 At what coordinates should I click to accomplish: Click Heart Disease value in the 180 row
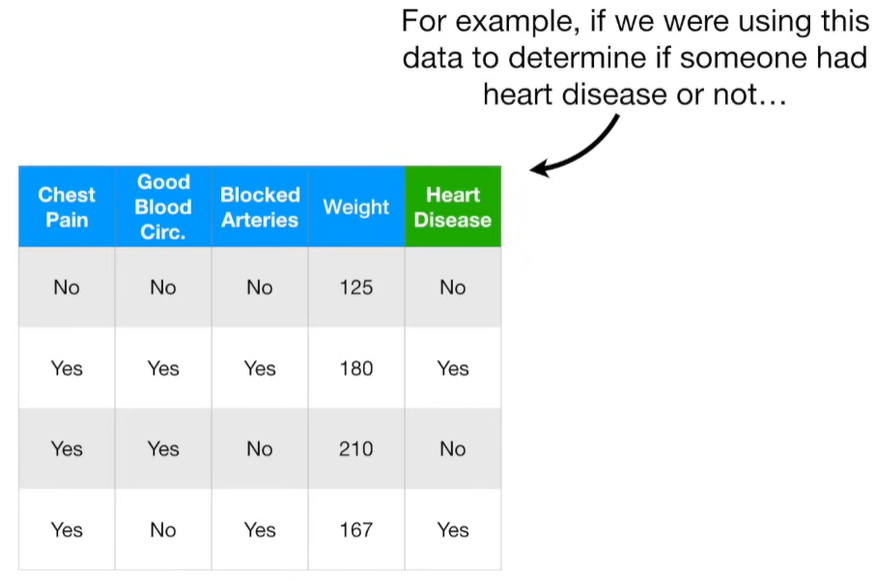point(452,369)
